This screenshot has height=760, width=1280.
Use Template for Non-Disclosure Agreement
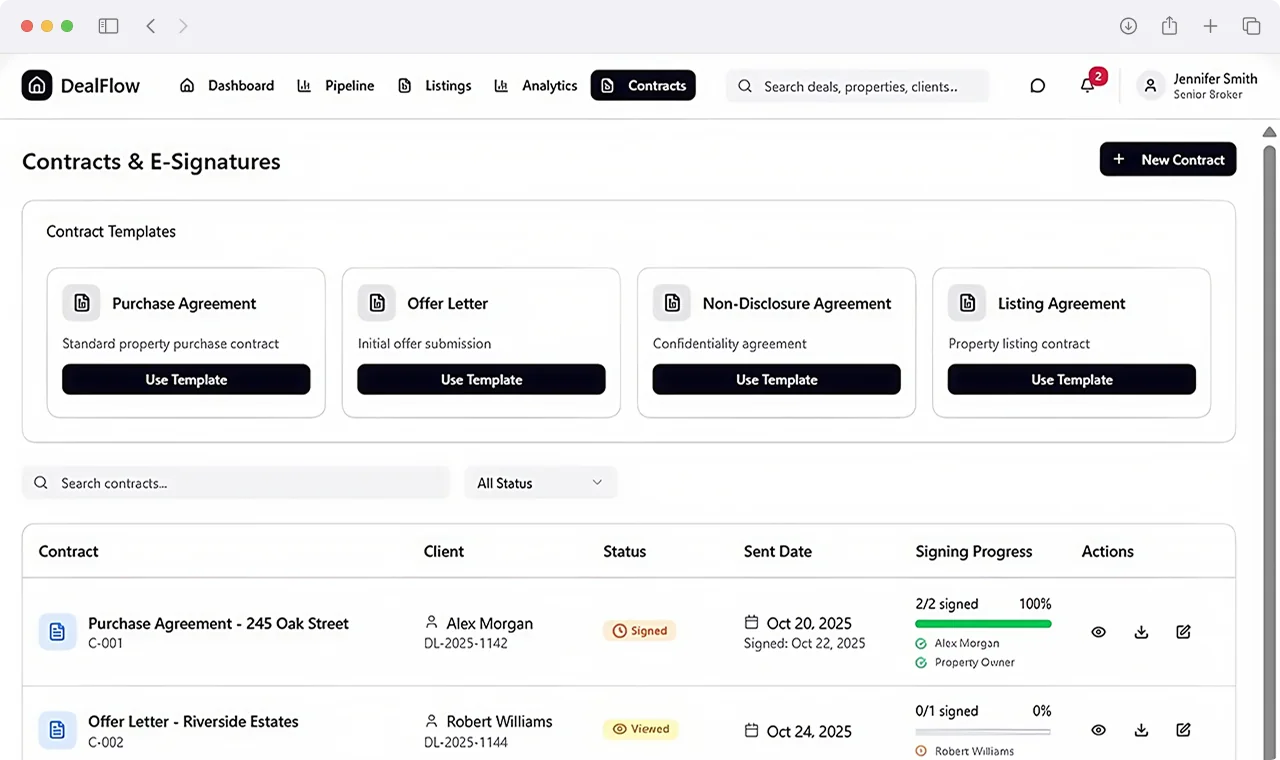(x=777, y=380)
